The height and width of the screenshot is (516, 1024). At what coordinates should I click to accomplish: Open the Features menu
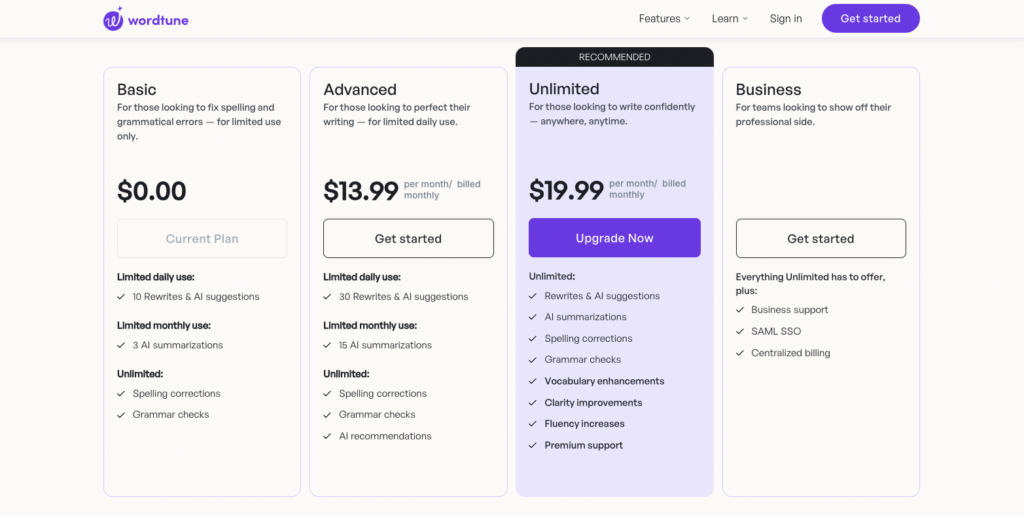[x=660, y=18]
